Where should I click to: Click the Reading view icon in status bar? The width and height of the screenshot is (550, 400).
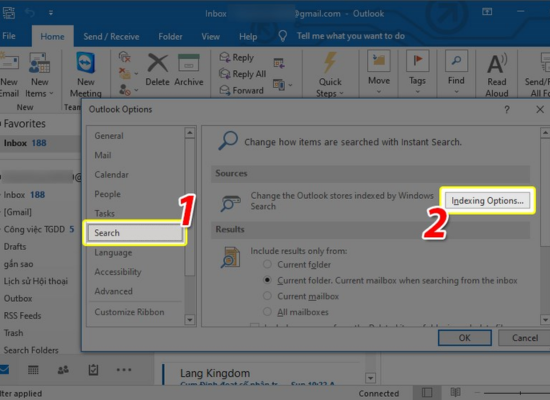click(455, 392)
